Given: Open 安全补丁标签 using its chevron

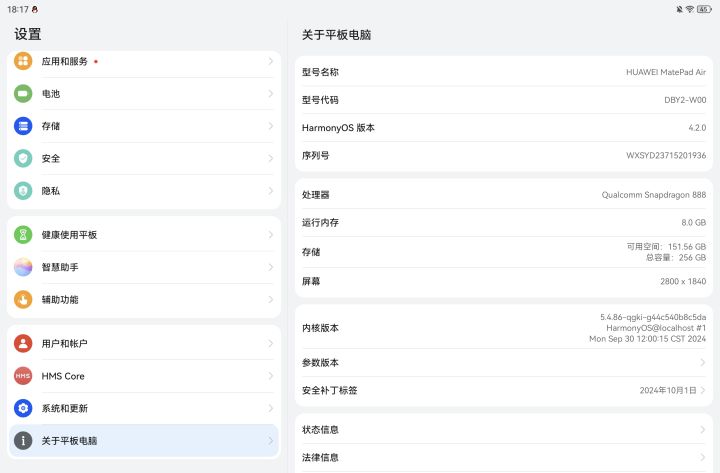Looking at the screenshot, I should [703, 390].
